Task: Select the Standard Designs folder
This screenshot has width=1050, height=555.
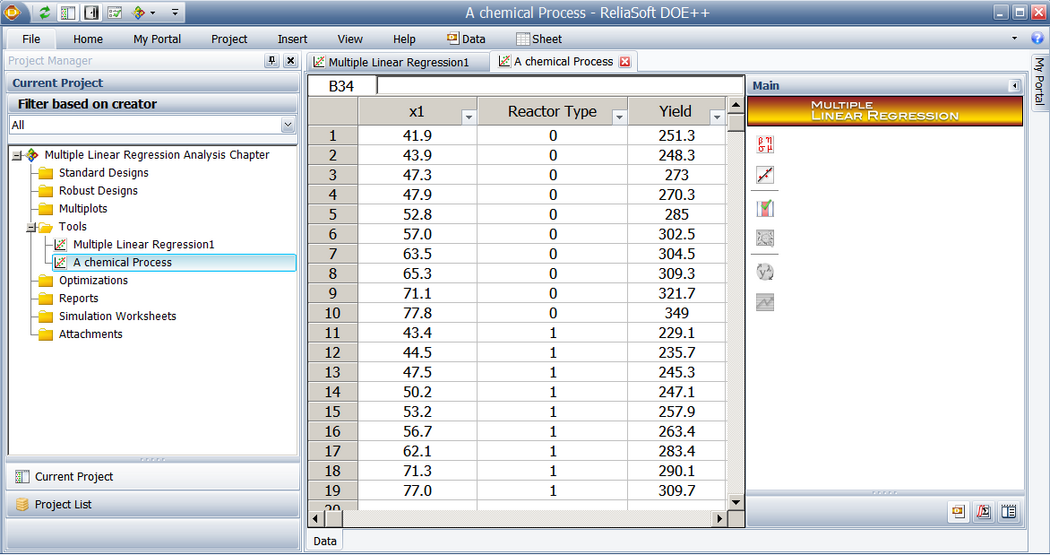Action: [x=104, y=173]
